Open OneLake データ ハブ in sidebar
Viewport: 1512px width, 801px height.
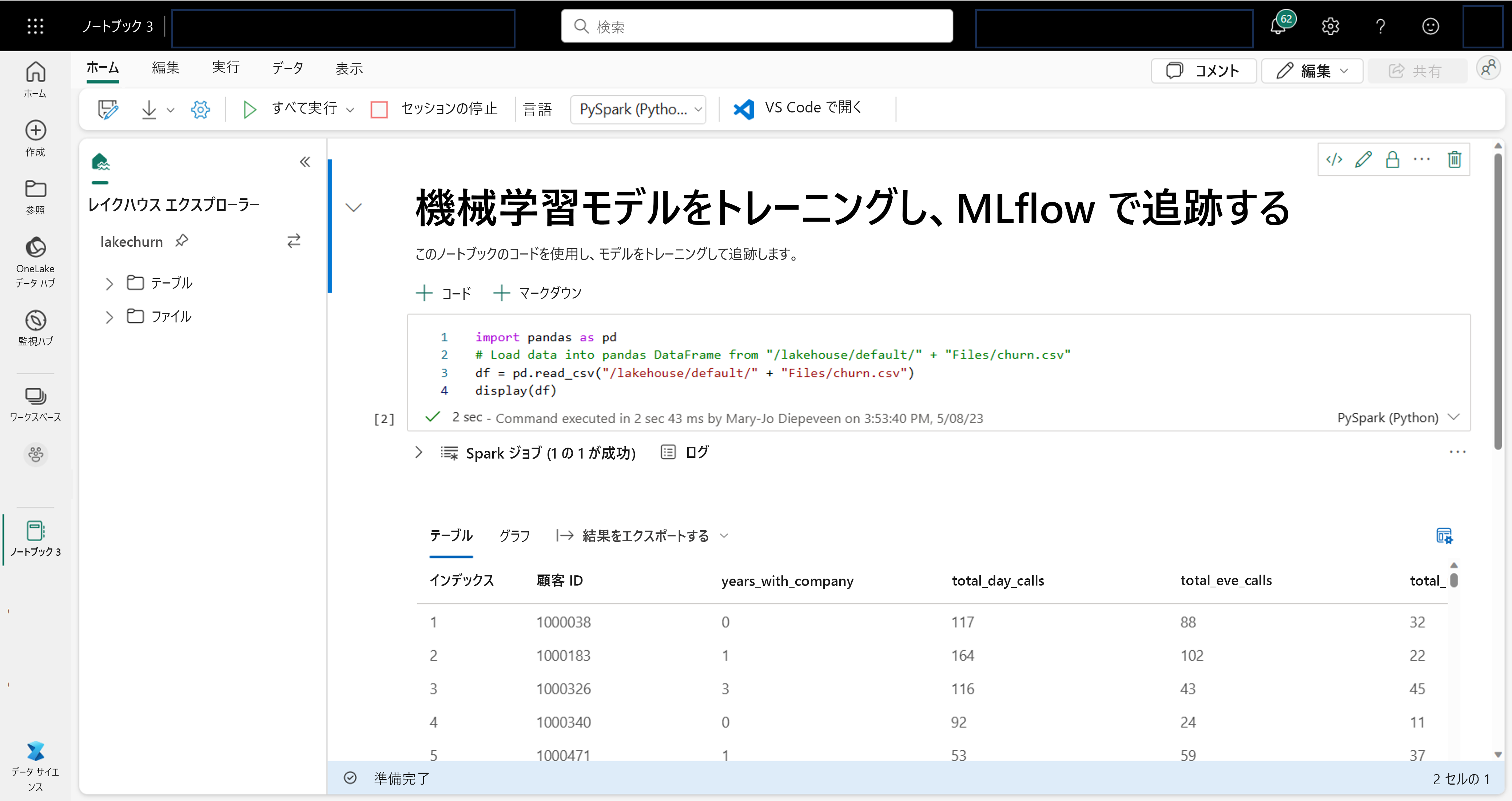pos(35,262)
